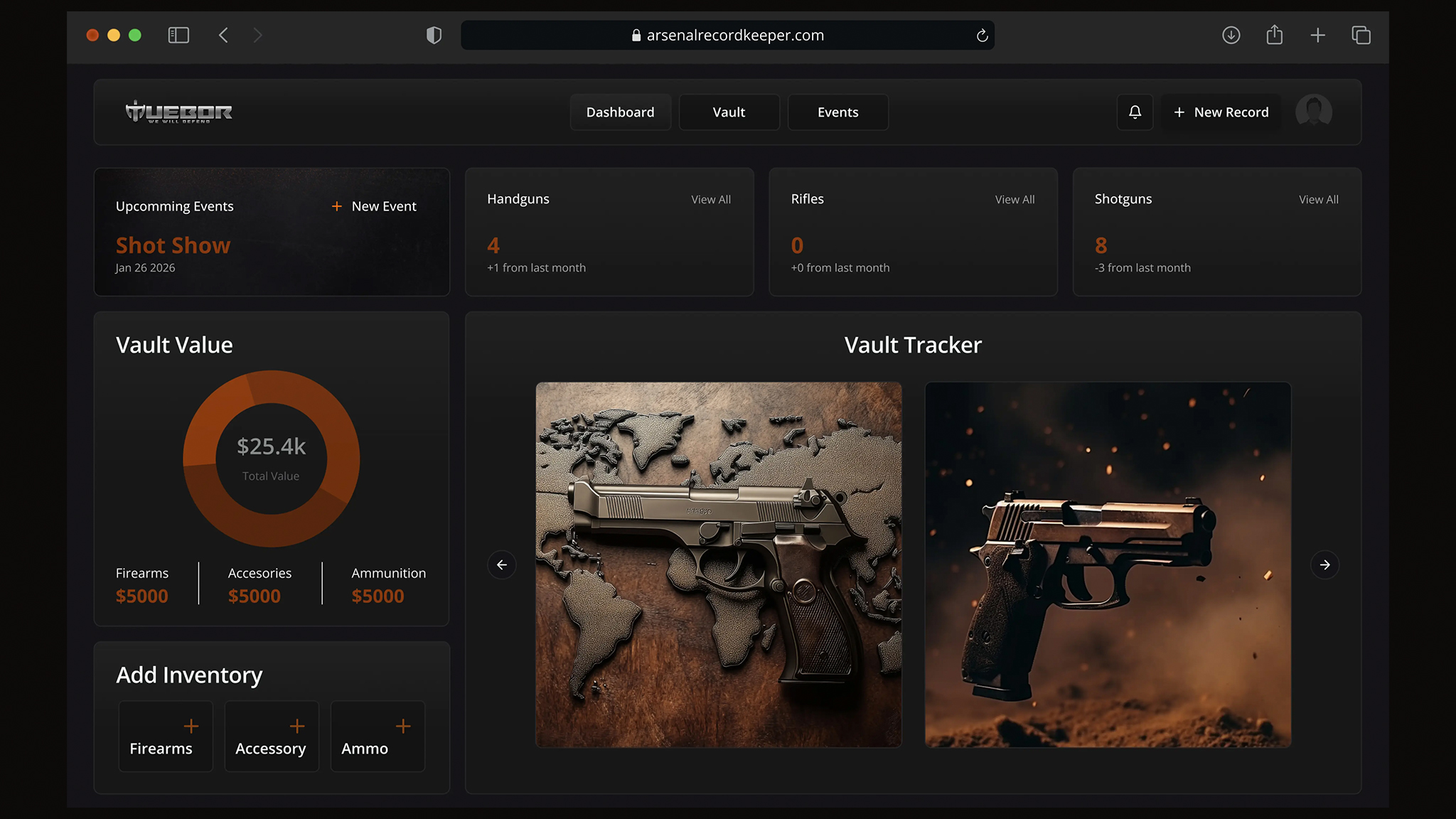Open the Events tab
The image size is (1456, 819).
click(x=837, y=112)
